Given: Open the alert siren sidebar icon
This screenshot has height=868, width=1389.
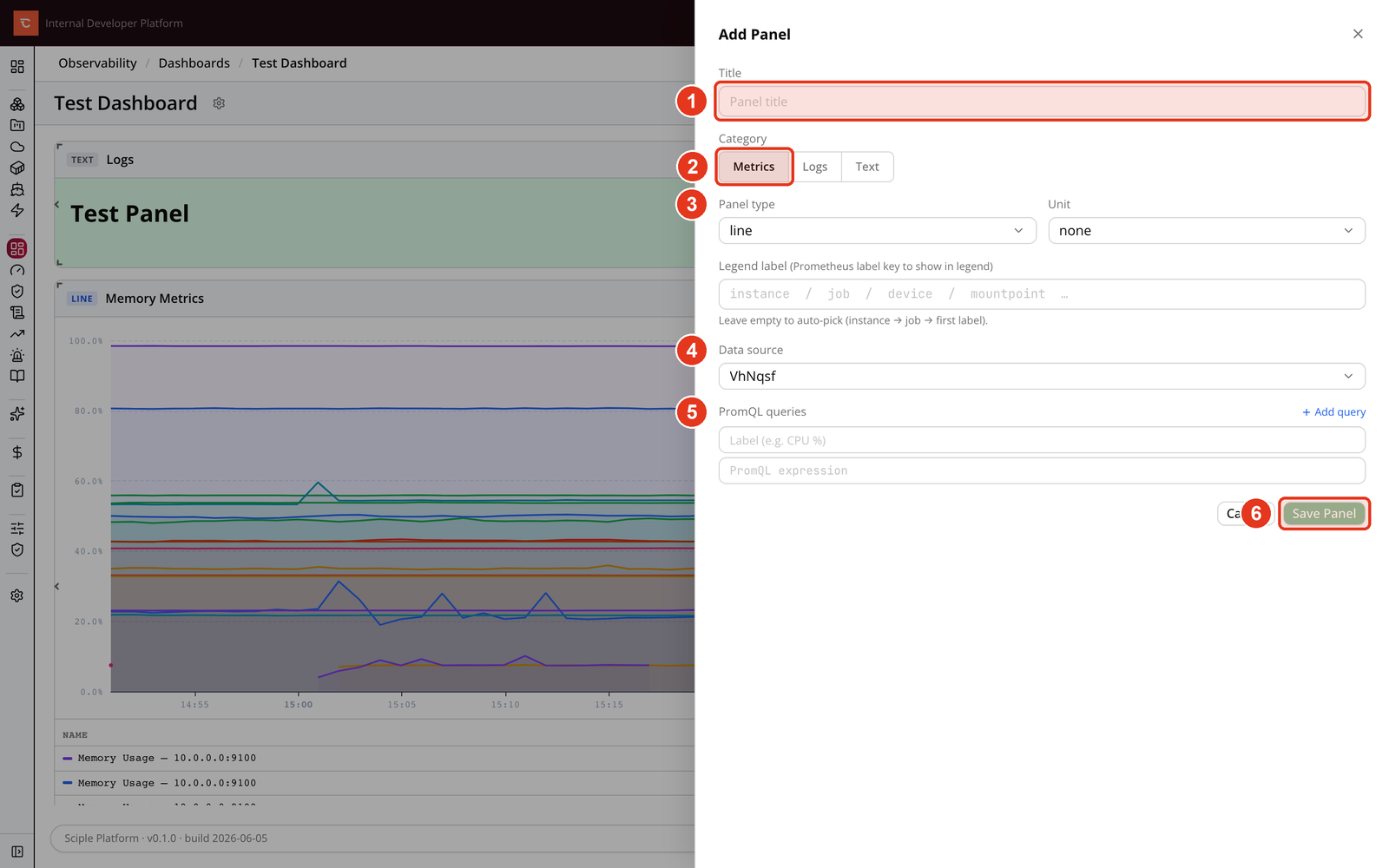Looking at the screenshot, I should point(17,355).
